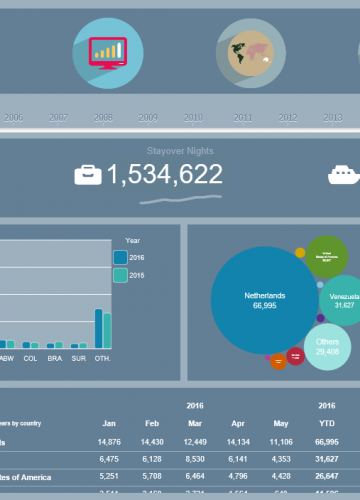360x500 pixels.
Task: Click the suitcase icon beside Stayover Nights
Action: pyautogui.click(x=88, y=175)
